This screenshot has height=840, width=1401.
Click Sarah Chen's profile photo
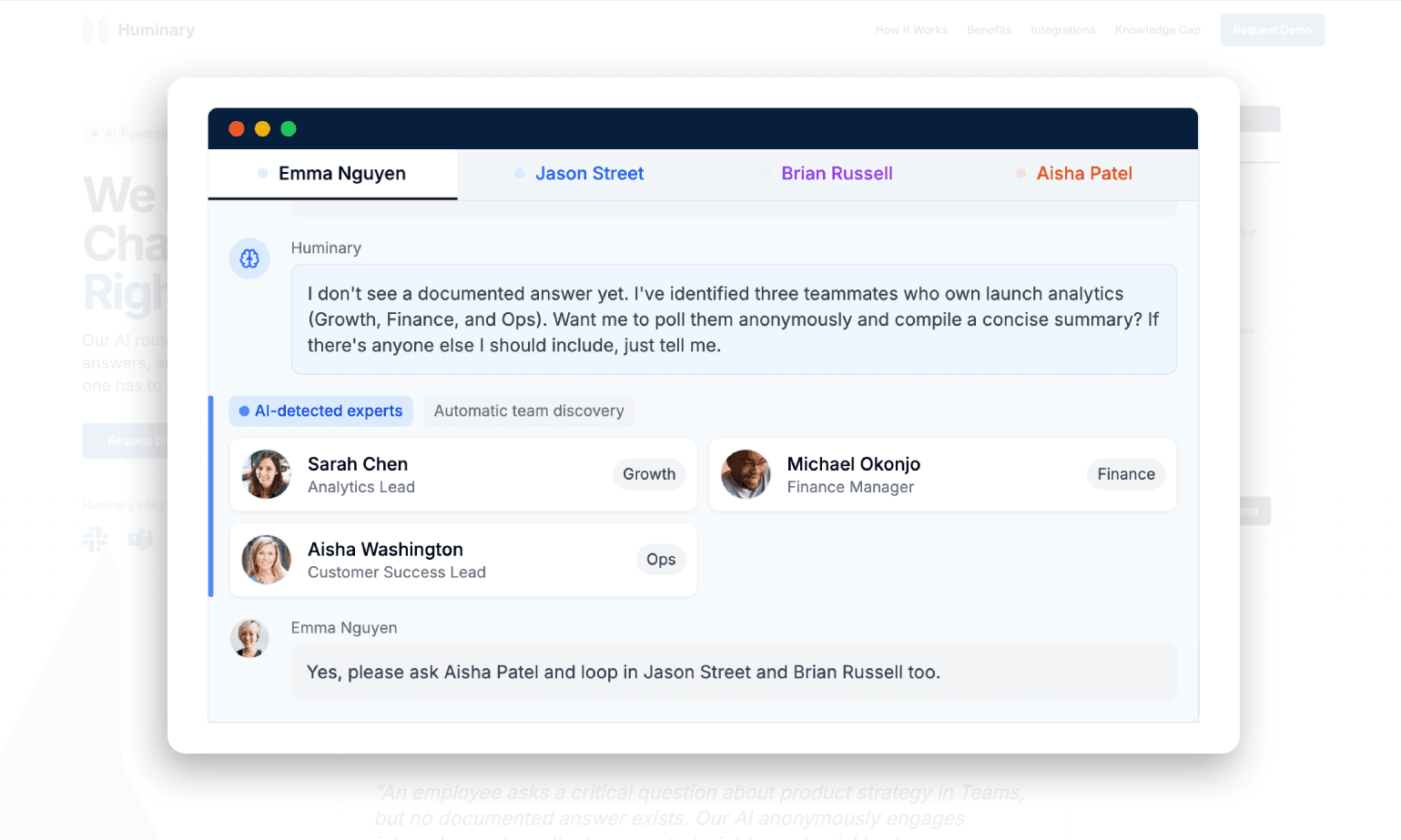coord(266,474)
